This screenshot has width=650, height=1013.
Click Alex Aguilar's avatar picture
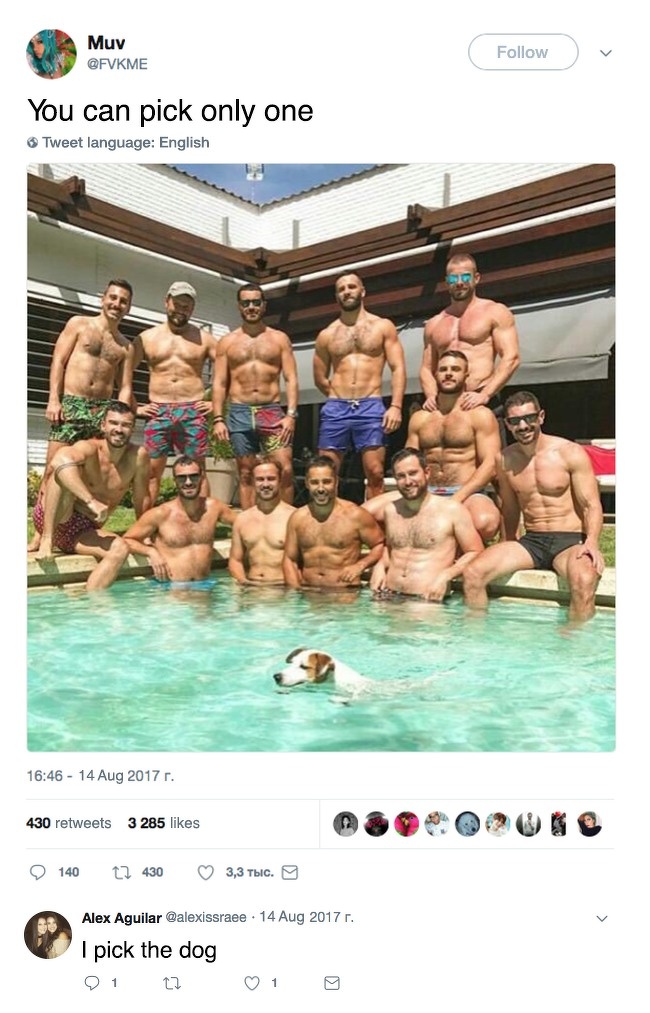[x=48, y=934]
